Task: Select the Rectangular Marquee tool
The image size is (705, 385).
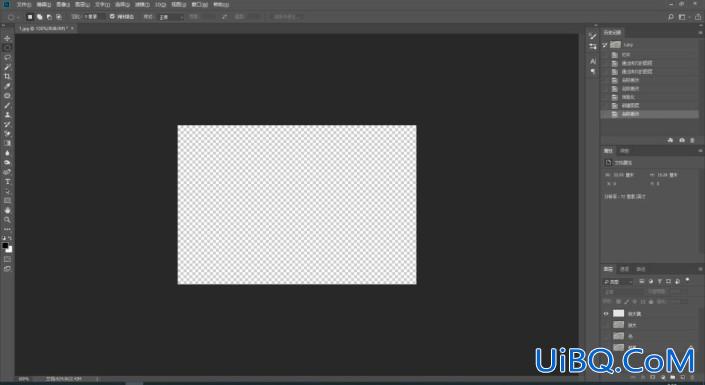Action: tap(7, 48)
